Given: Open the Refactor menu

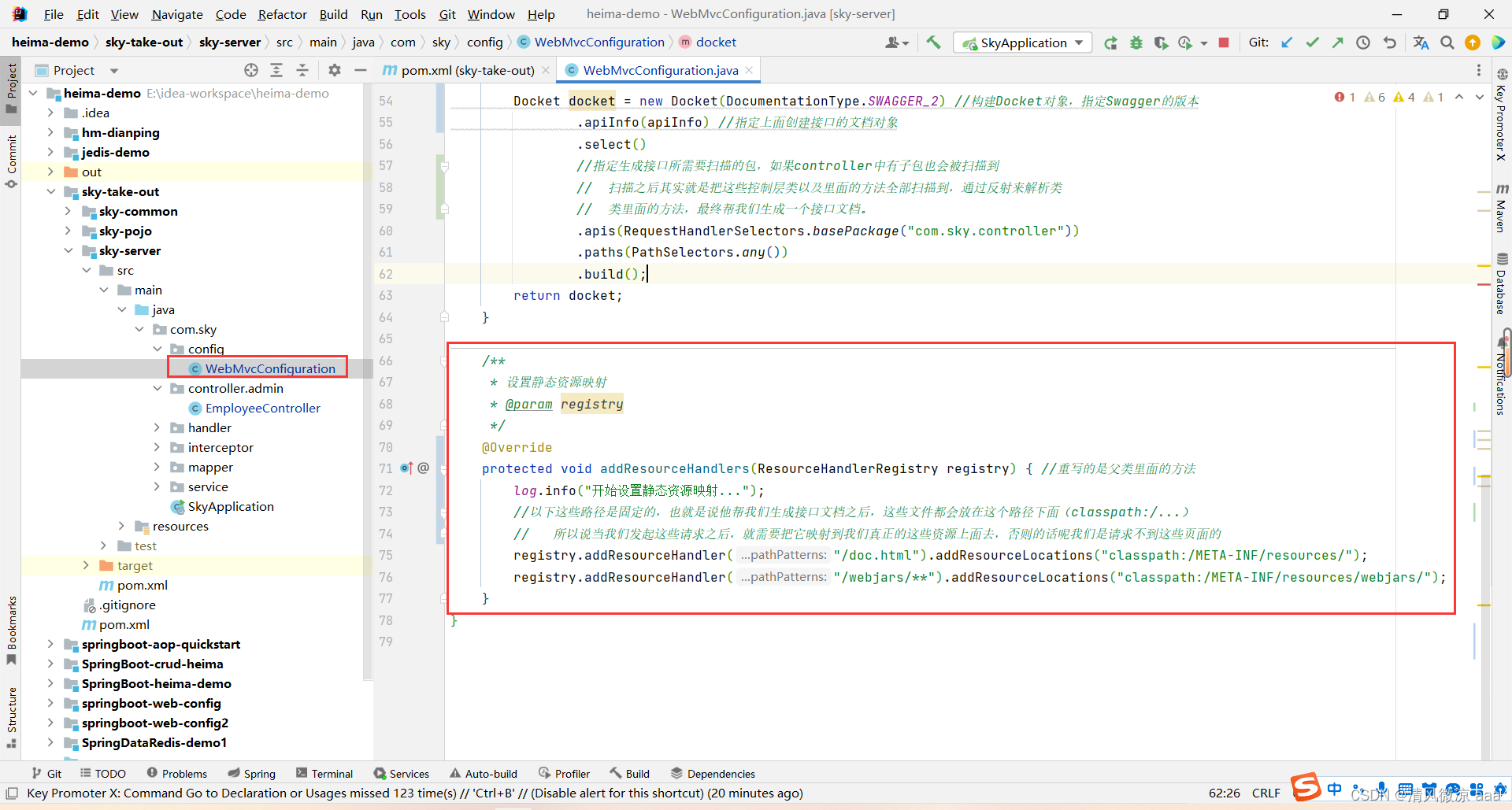Looking at the screenshot, I should coord(282,14).
